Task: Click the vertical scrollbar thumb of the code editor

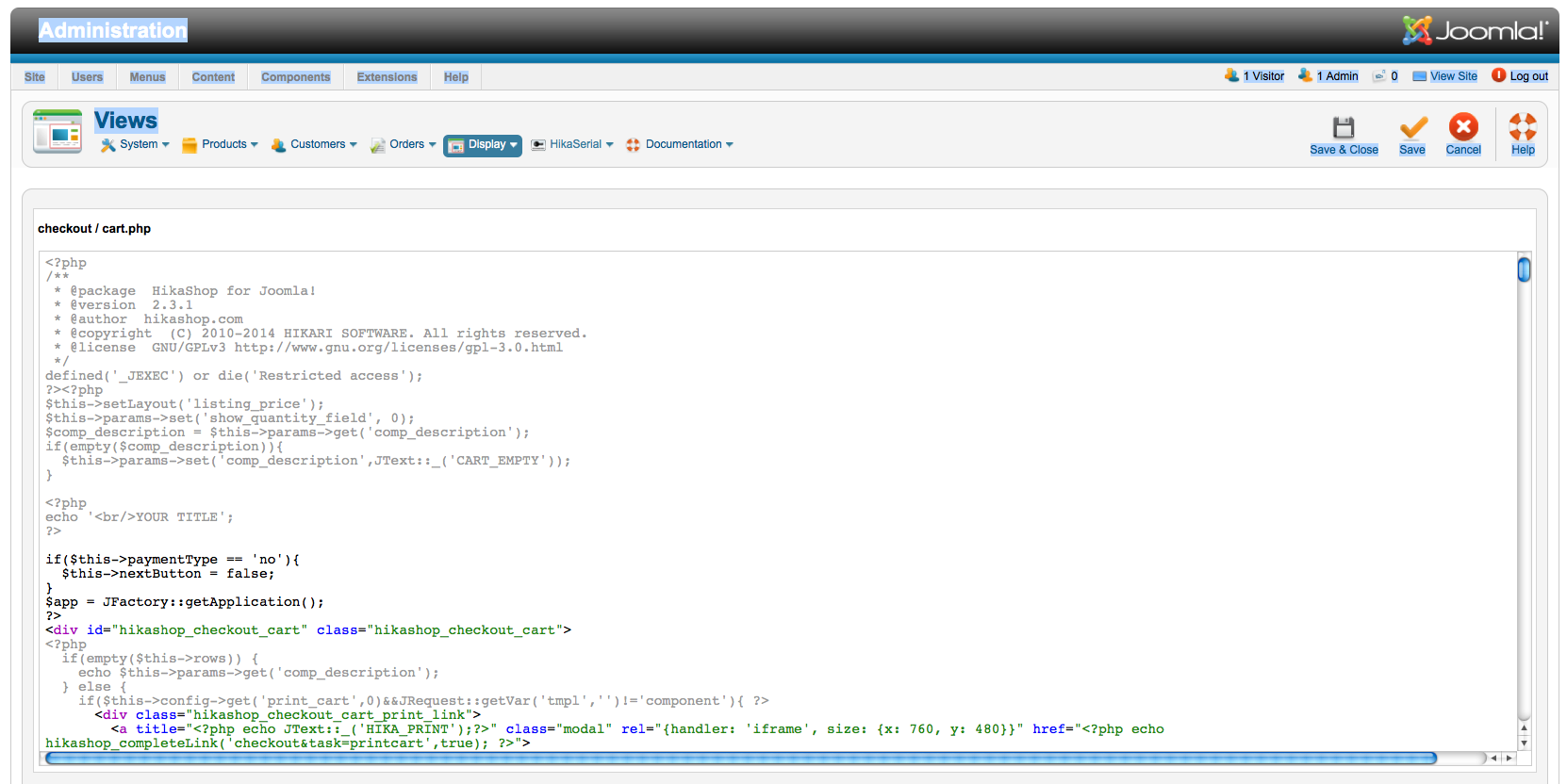Action: (1524, 269)
